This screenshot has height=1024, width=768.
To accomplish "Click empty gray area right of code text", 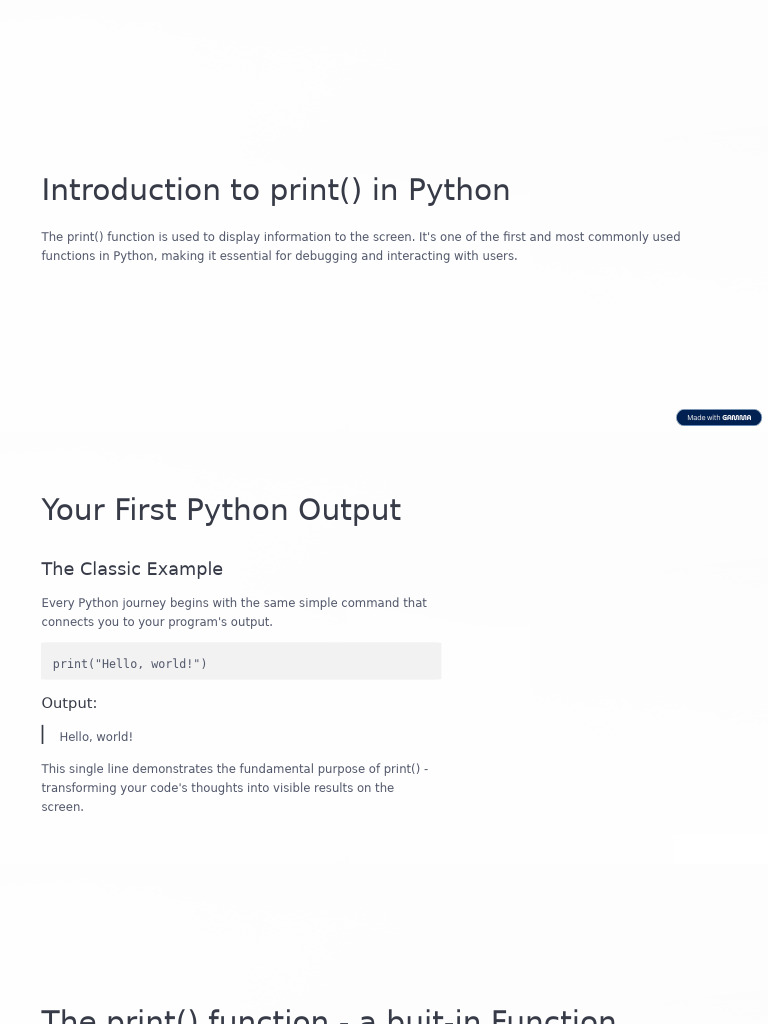I will point(330,662).
